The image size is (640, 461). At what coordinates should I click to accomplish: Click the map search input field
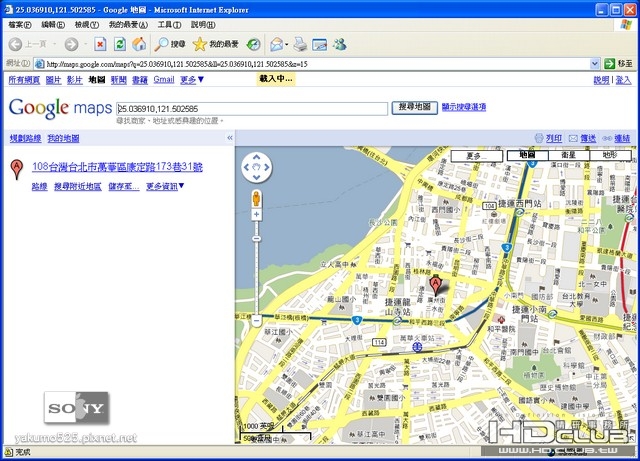(252, 109)
